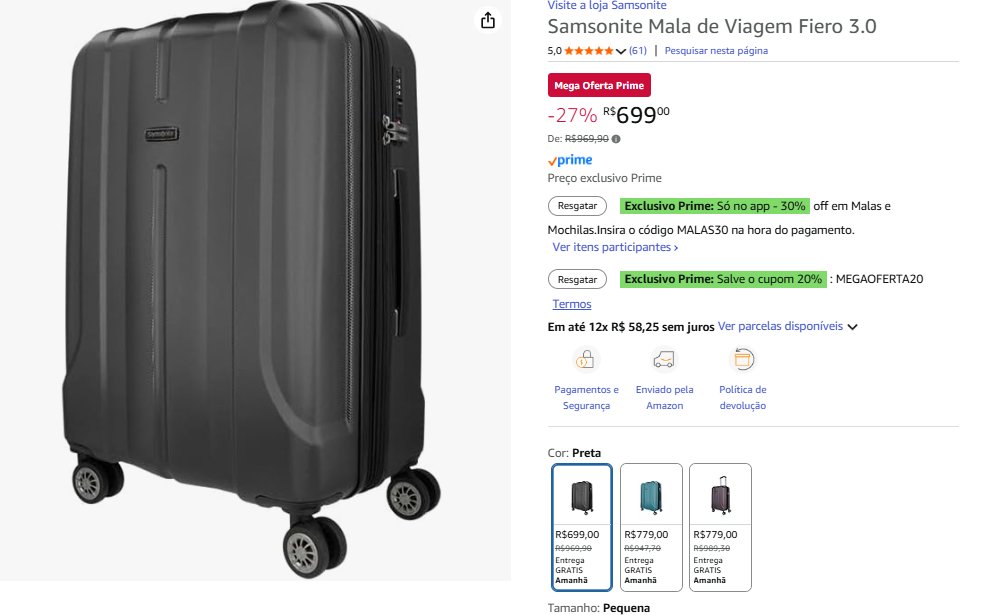Click the info icon beside the old price
Image resolution: width=981 pixels, height=615 pixels.
point(616,139)
